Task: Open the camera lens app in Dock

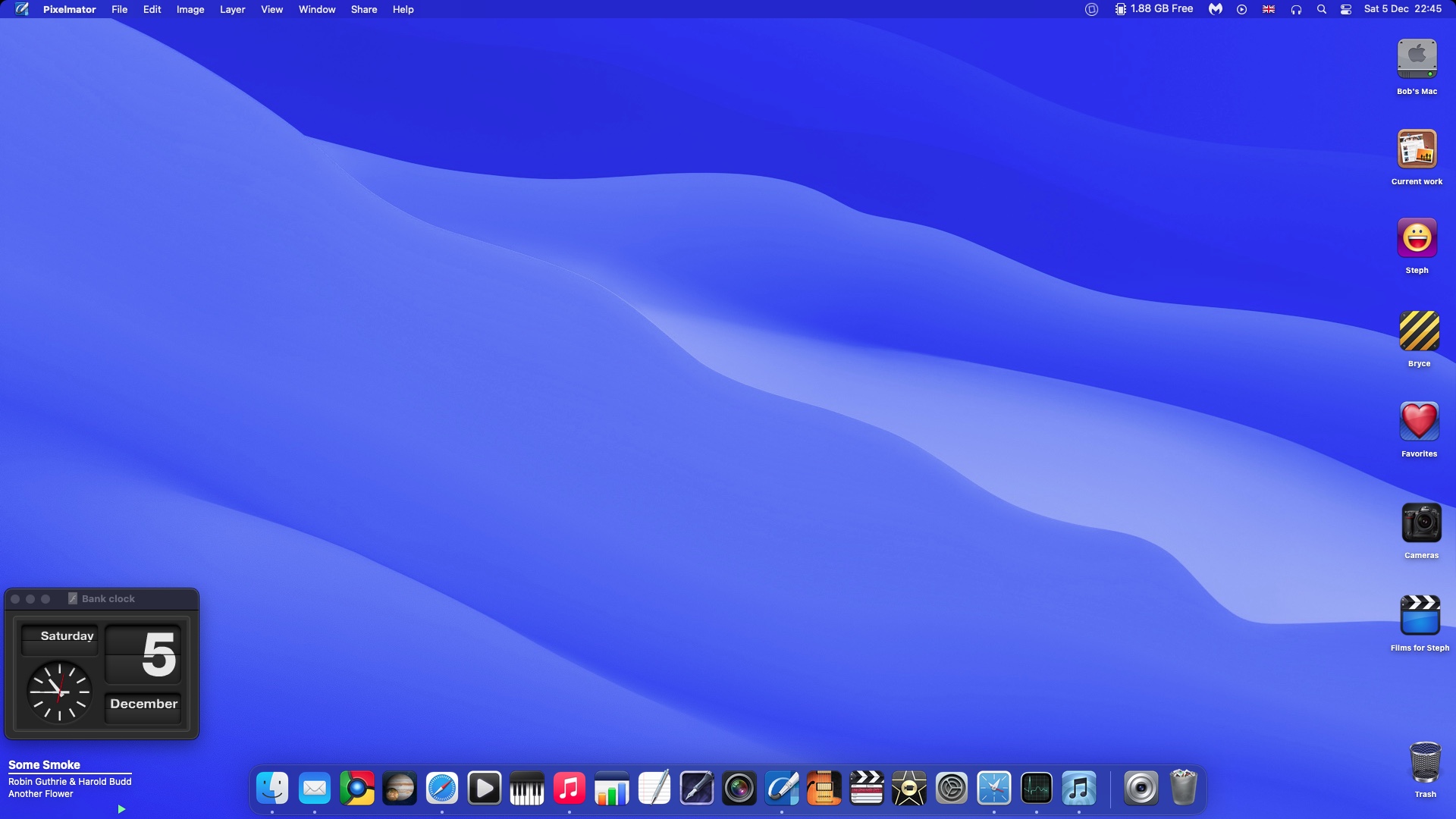Action: tap(739, 789)
